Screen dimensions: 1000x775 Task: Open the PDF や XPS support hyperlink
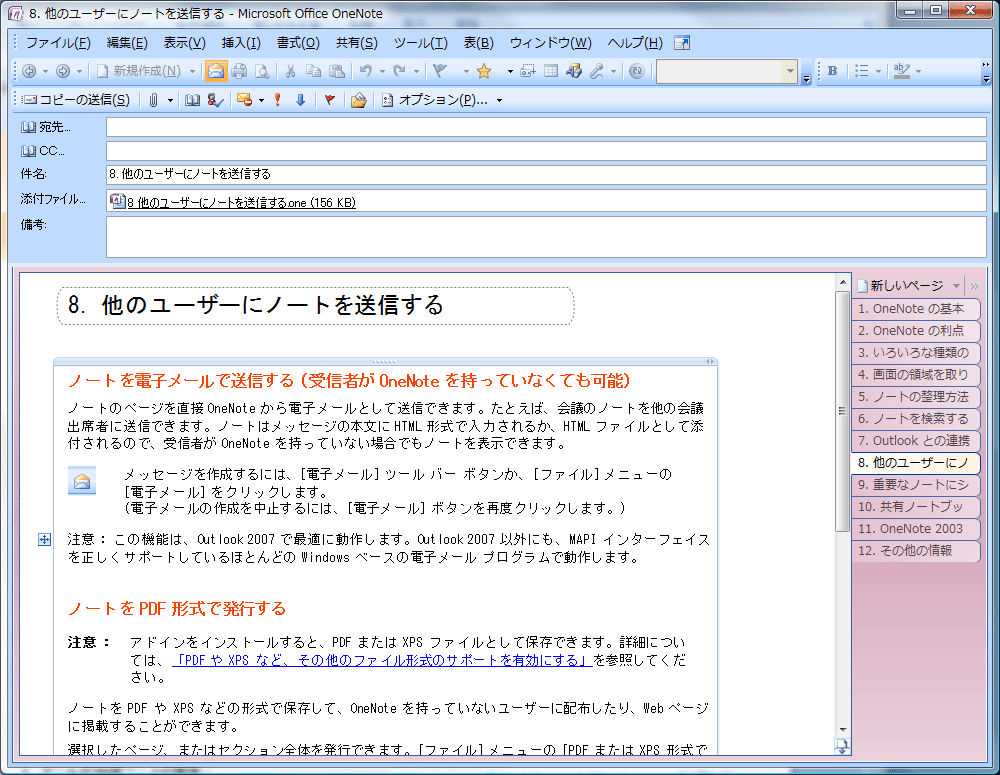(383, 660)
